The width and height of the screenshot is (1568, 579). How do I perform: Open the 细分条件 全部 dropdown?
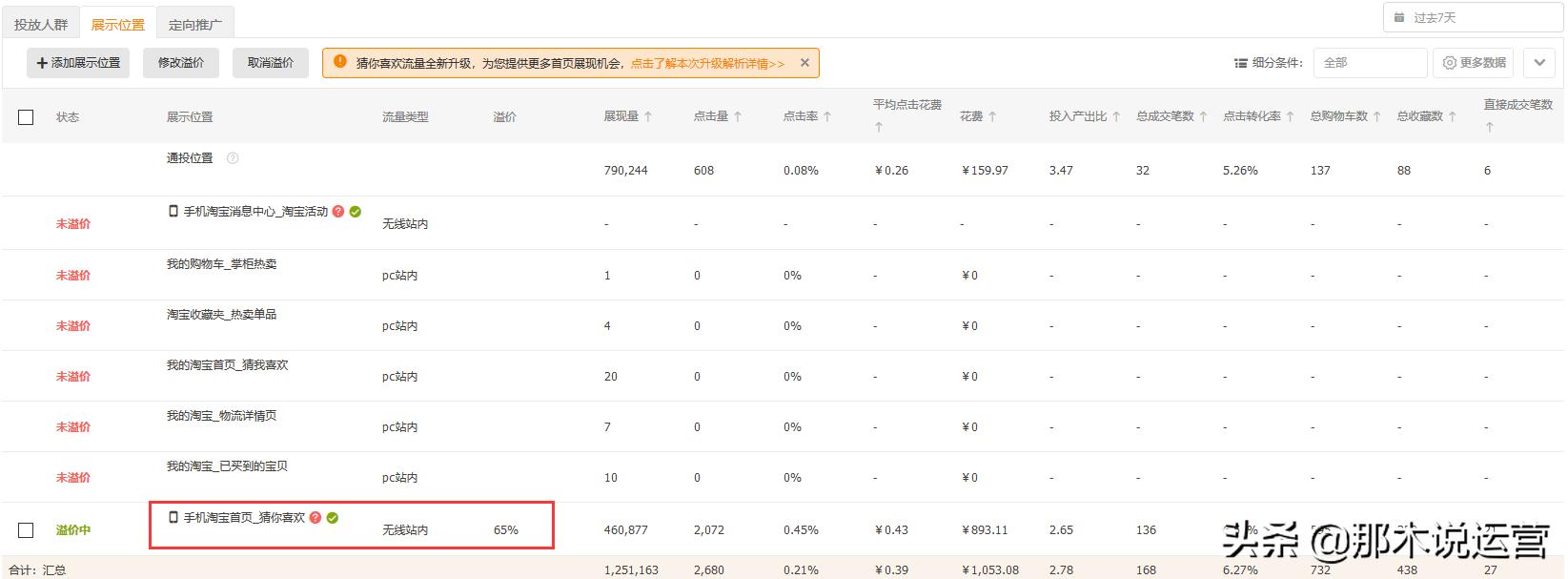tap(1370, 63)
